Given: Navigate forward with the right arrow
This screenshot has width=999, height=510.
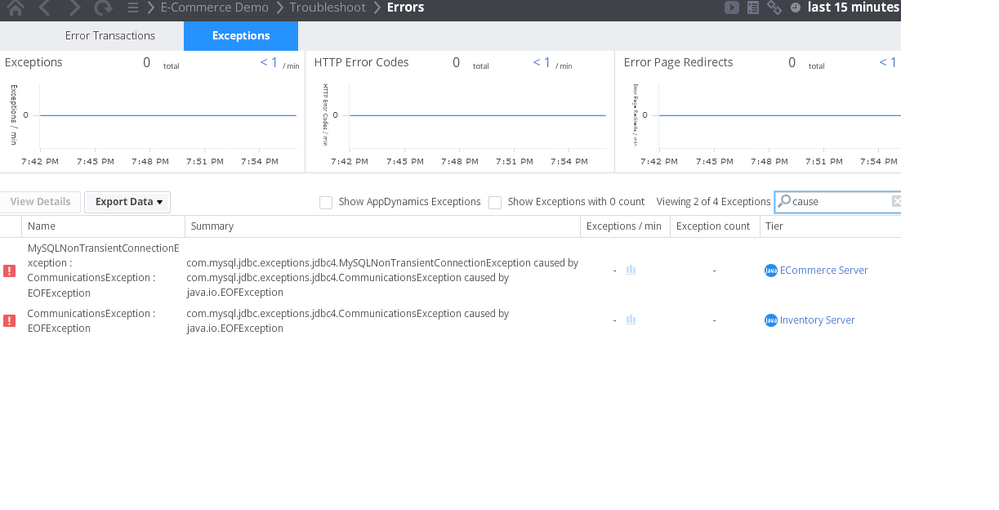Looking at the screenshot, I should coord(74,8).
